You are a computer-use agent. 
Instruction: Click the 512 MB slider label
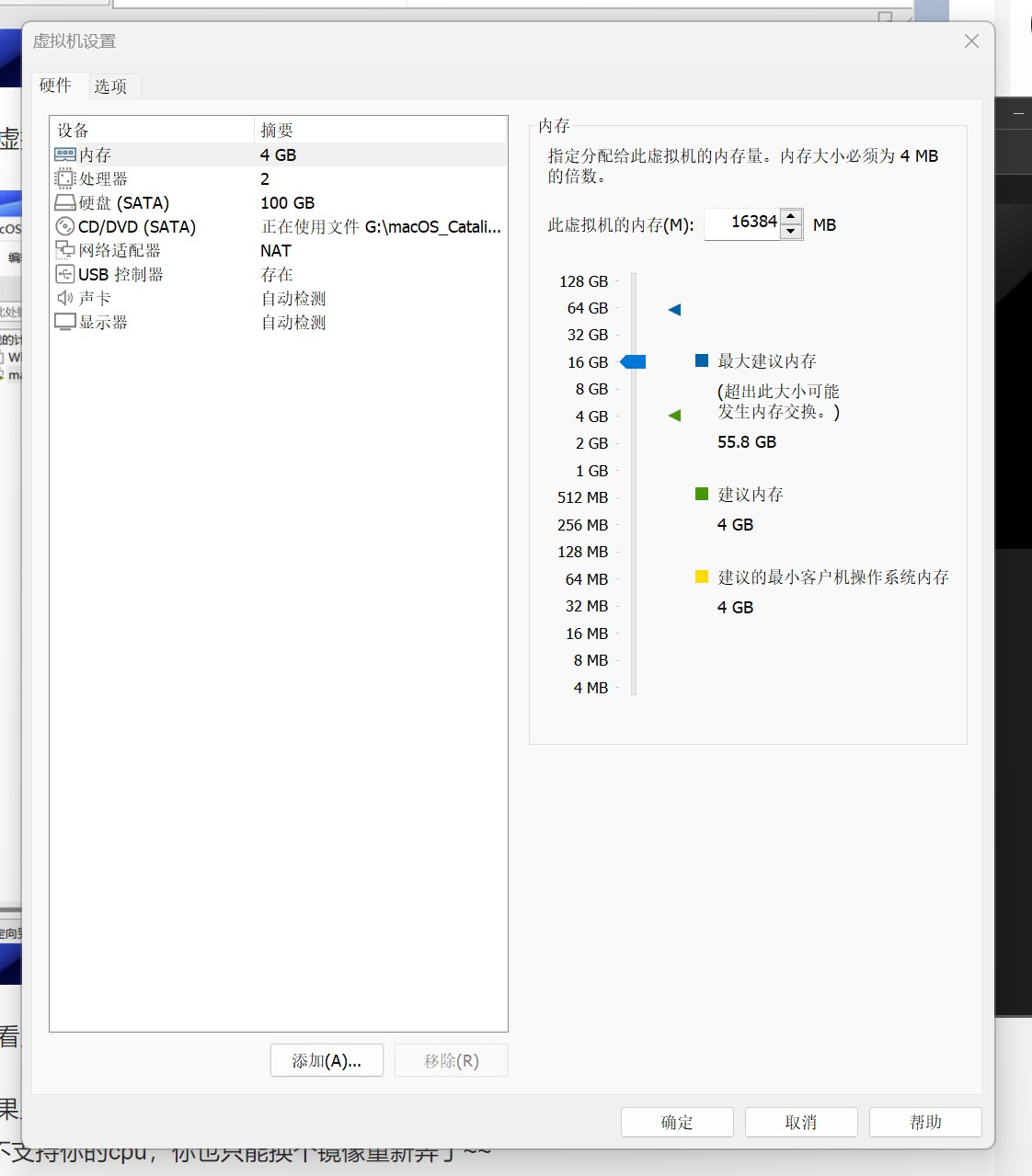(x=582, y=497)
